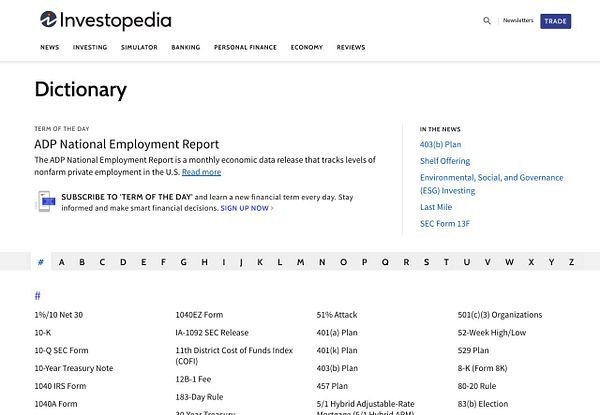Select letter Q in alphabet bar
The width and height of the screenshot is (600, 415).
click(385, 262)
